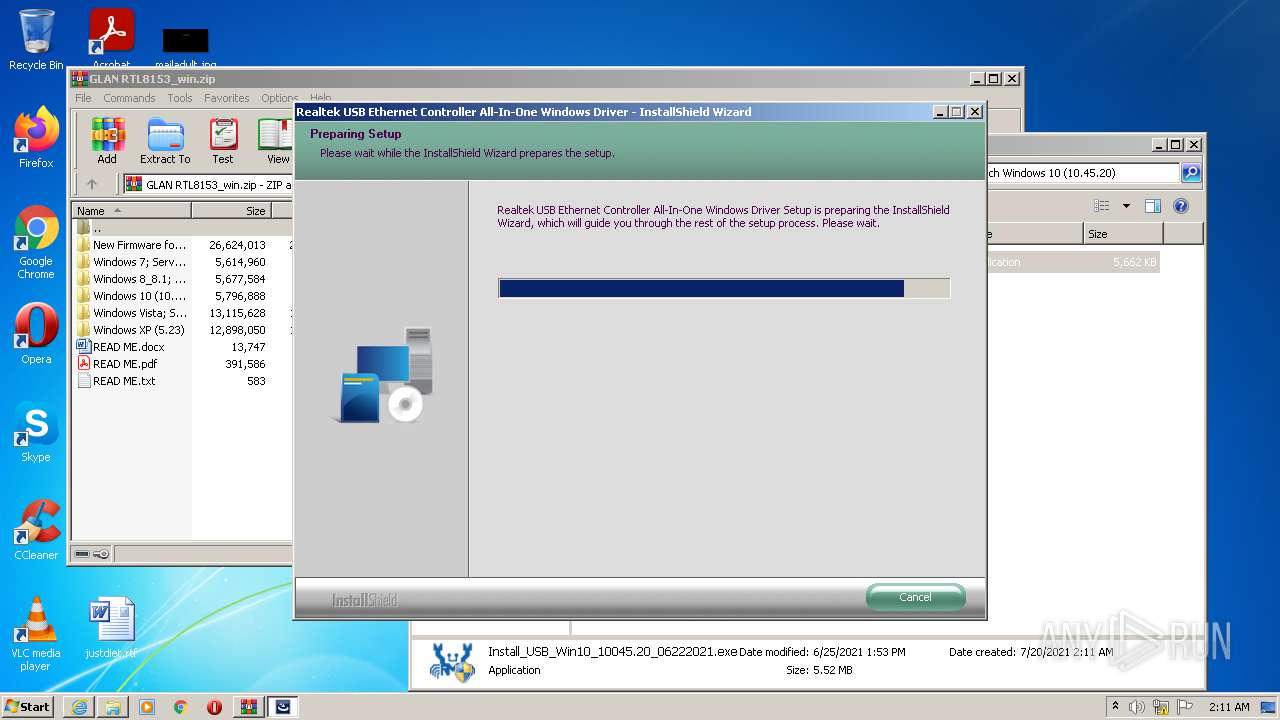Select the parent folder '..' row in WinRAR

tap(182, 228)
